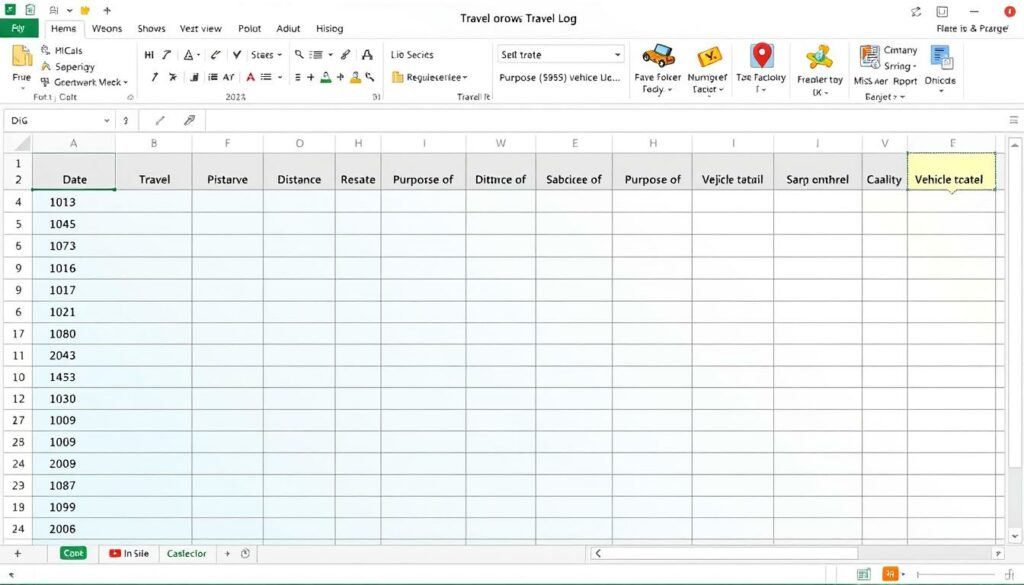Click the orange view icon in status bar
The image size is (1024, 585).
point(889,574)
